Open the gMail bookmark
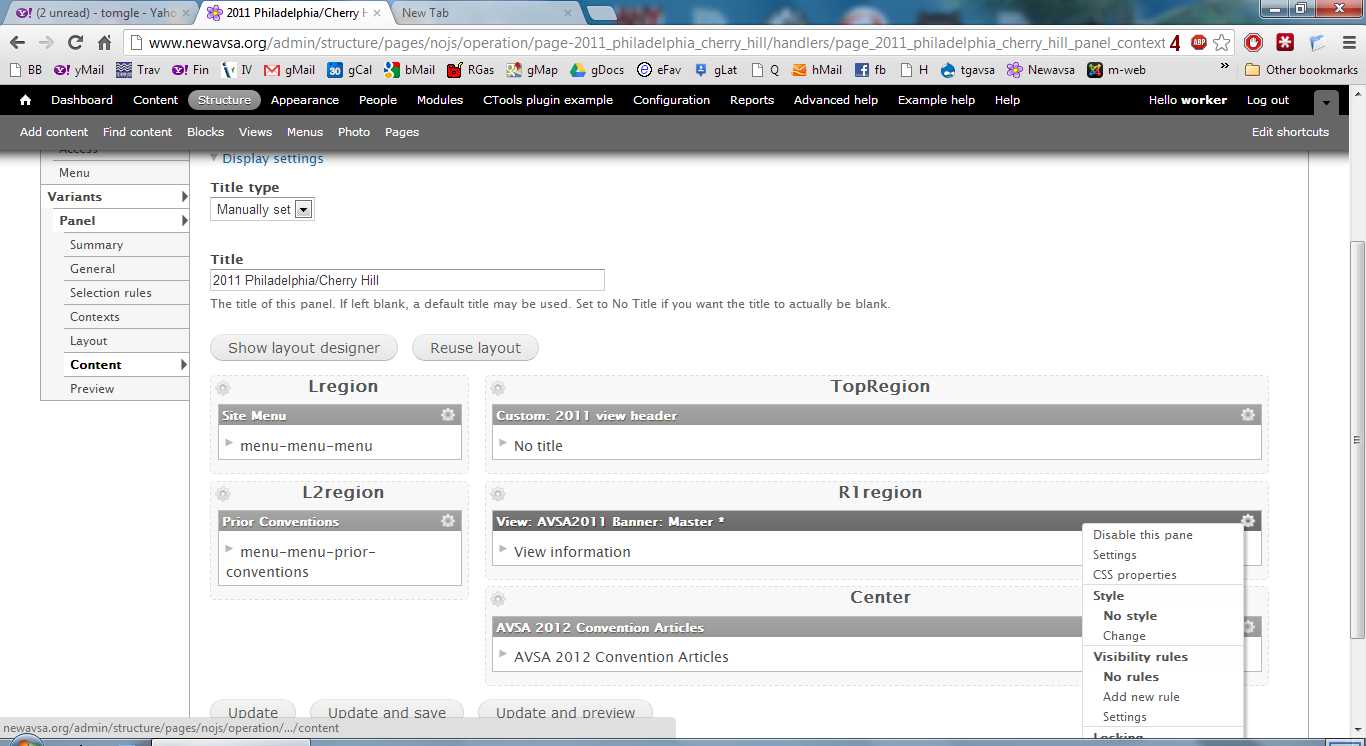 (289, 70)
